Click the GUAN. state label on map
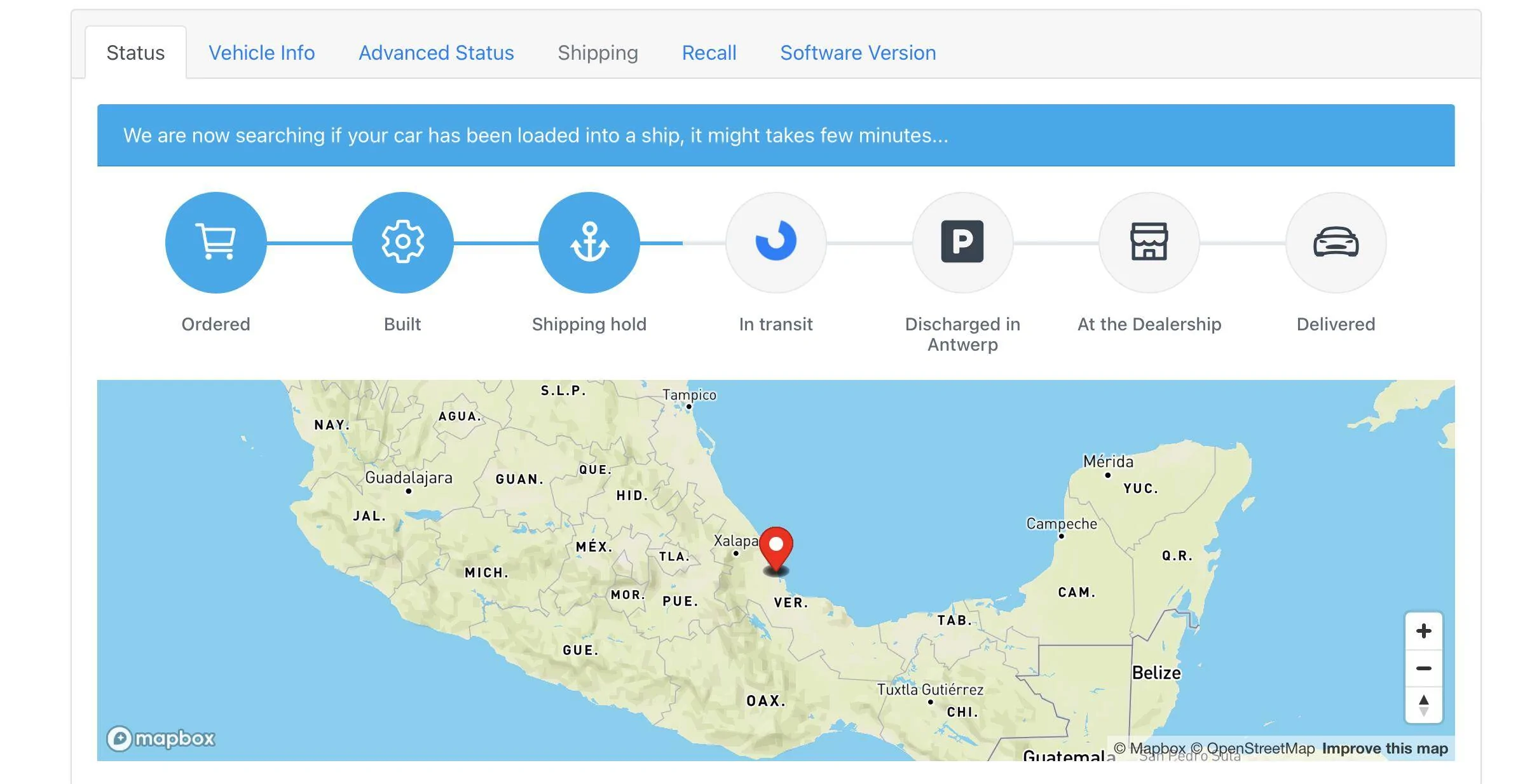The width and height of the screenshot is (1518, 784). [x=519, y=479]
